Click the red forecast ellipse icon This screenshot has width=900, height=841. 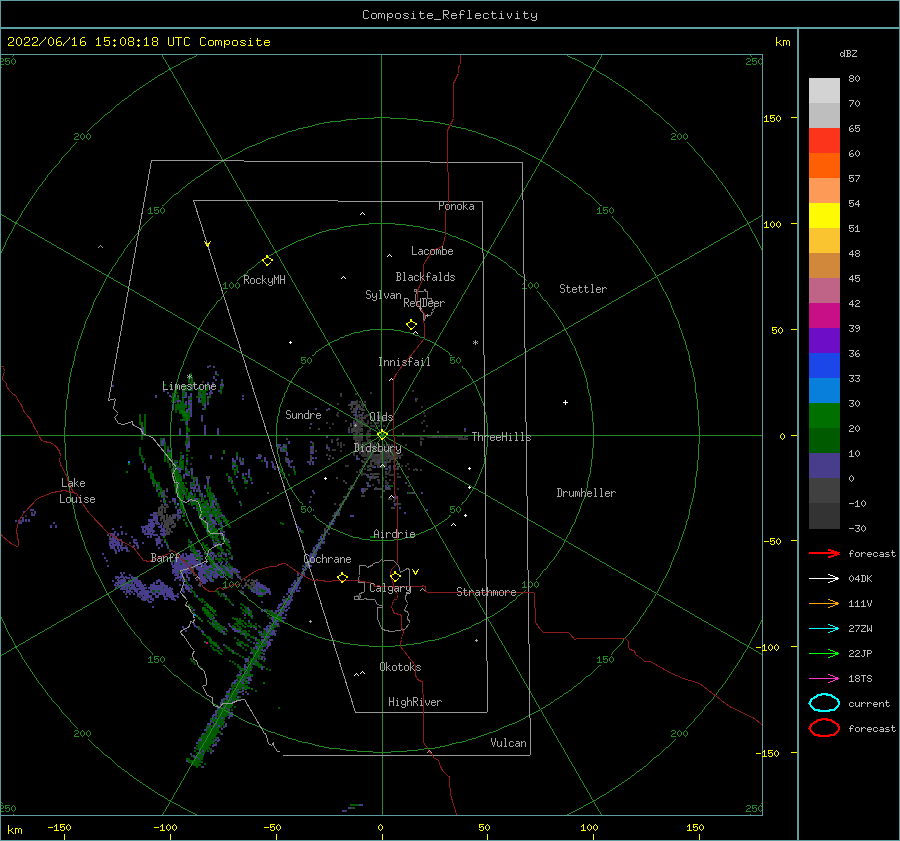pos(824,728)
